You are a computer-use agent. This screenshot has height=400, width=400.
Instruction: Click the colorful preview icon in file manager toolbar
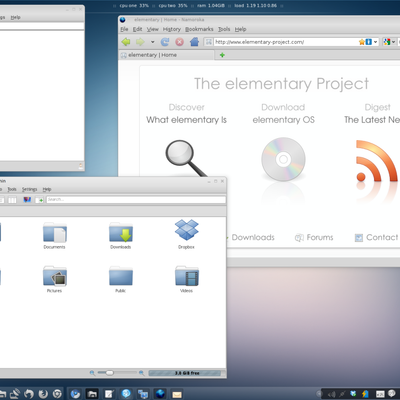pyautogui.click(x=27, y=200)
